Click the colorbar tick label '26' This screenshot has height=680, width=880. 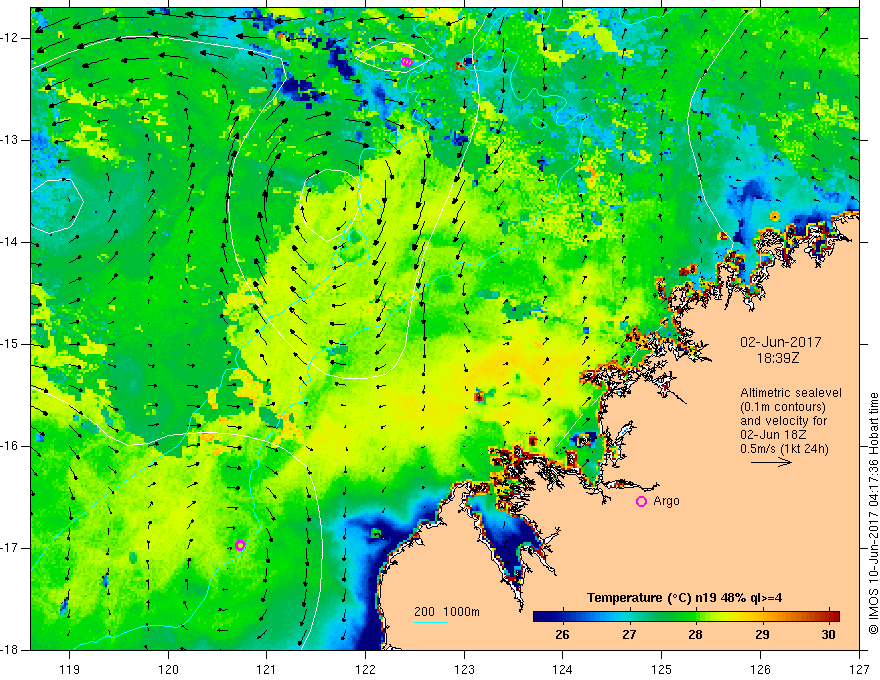[x=562, y=635]
